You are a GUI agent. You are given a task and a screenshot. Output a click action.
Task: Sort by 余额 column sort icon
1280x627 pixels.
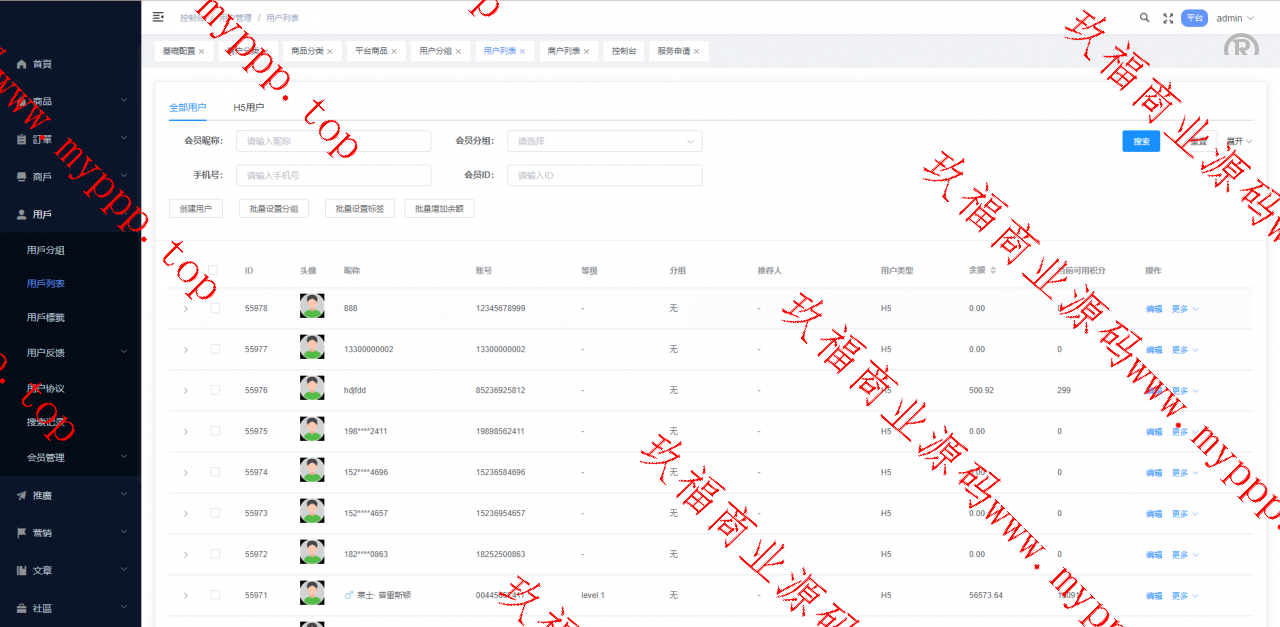(992, 271)
